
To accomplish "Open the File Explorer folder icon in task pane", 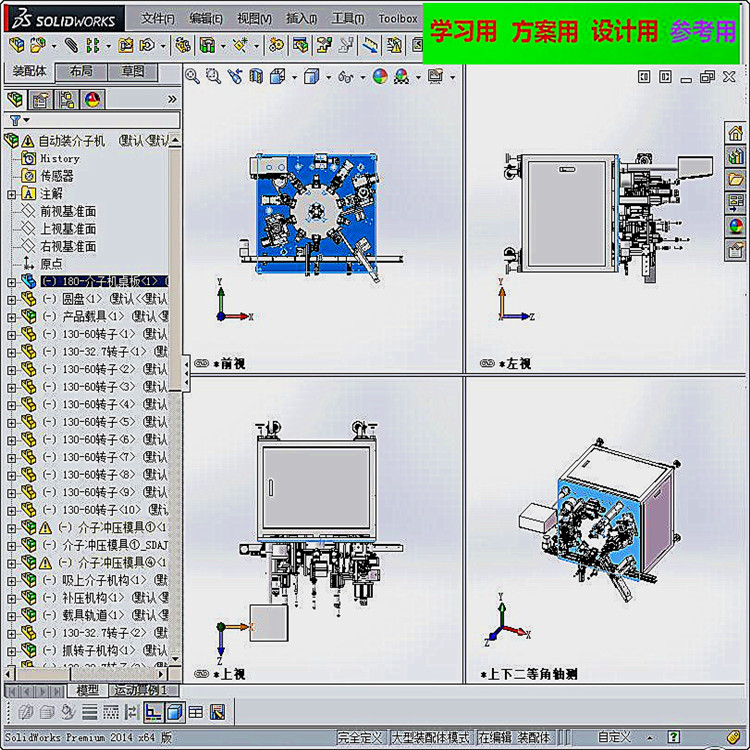I will 736,179.
